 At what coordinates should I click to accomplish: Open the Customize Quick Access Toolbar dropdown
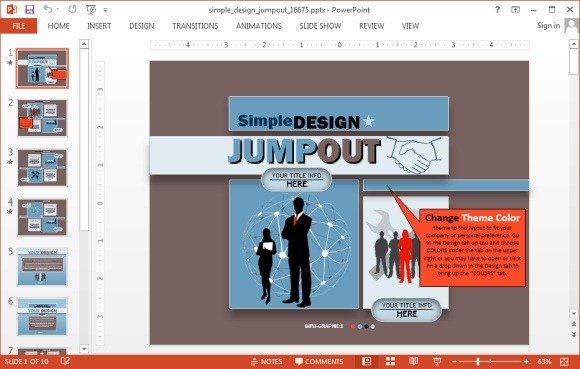pos(105,10)
